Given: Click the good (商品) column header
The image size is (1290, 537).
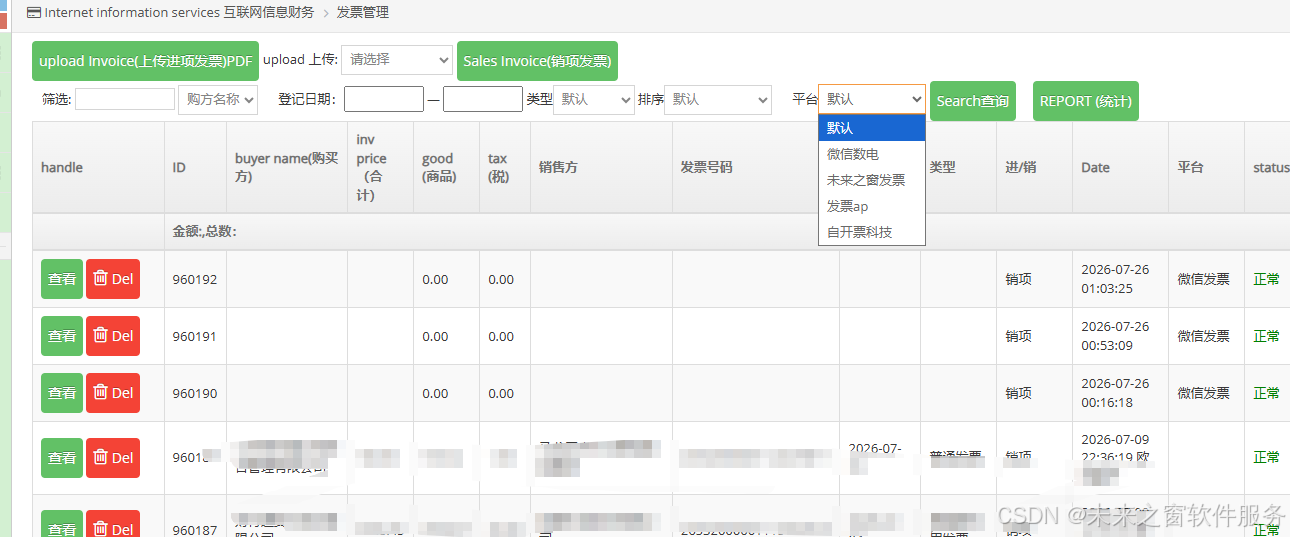Looking at the screenshot, I should click(446, 167).
